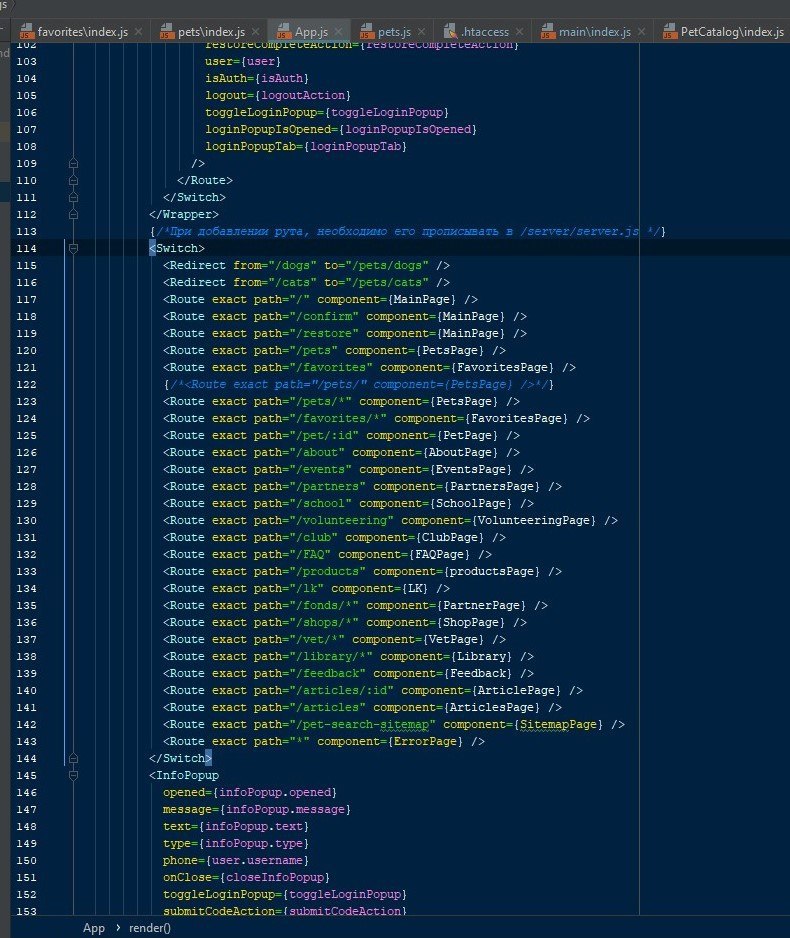Click "/pets/dogs" redirect target text

click(x=387, y=265)
